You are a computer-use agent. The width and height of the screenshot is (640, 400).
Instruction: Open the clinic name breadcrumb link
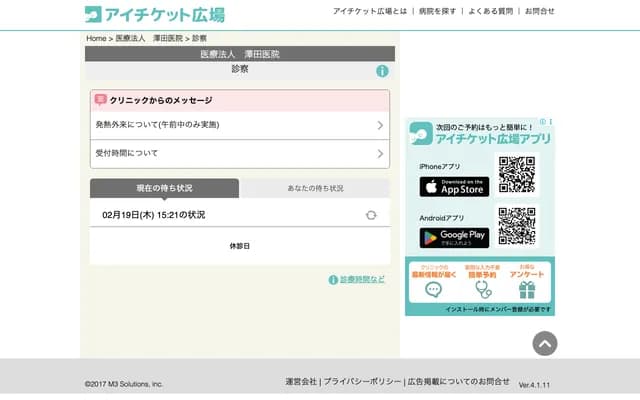[x=149, y=38]
